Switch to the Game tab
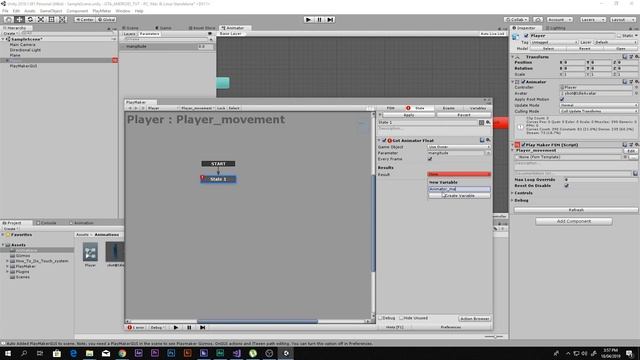640x360 pixels. point(164,28)
